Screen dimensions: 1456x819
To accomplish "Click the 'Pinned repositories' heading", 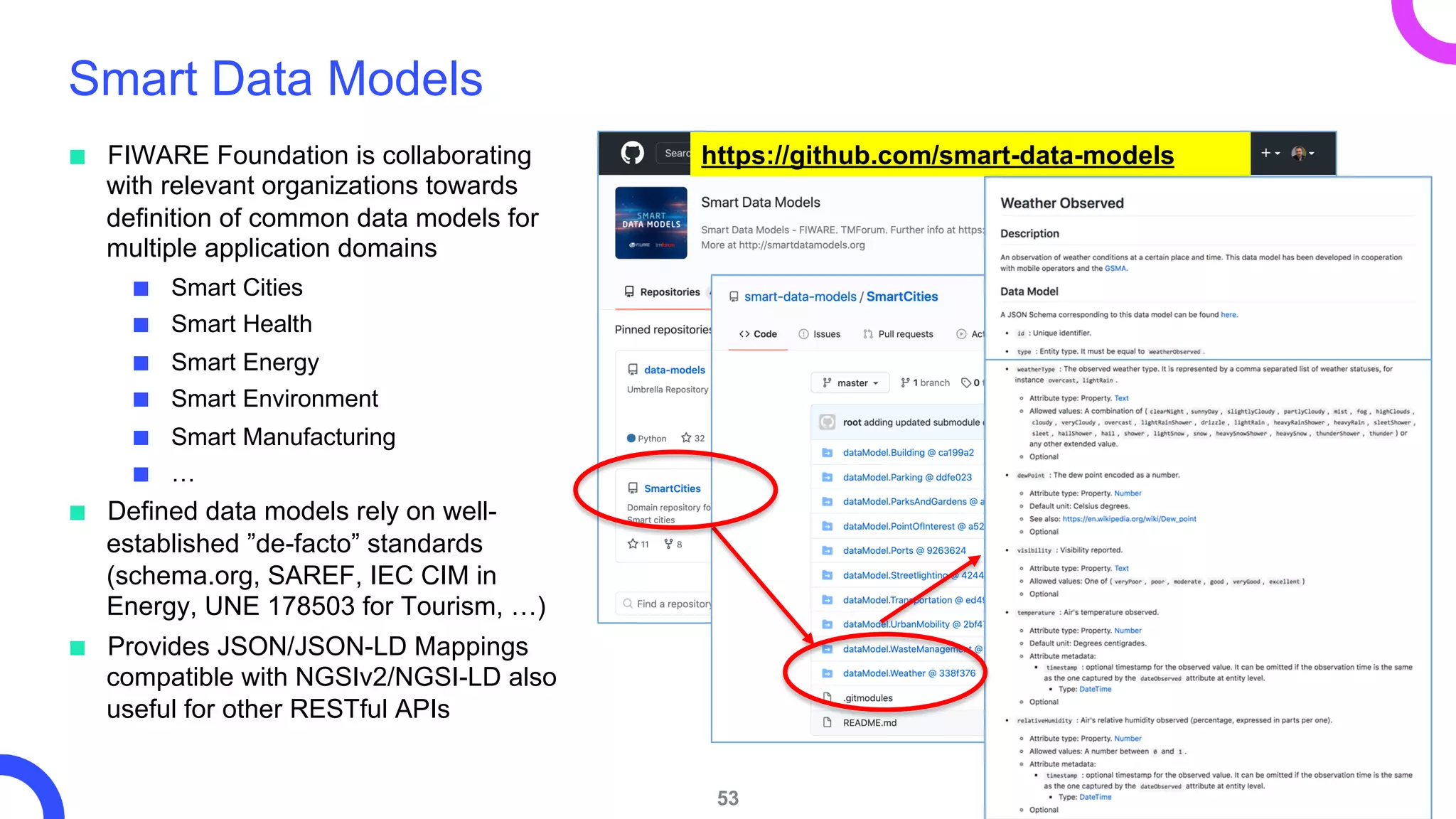I will [x=663, y=330].
